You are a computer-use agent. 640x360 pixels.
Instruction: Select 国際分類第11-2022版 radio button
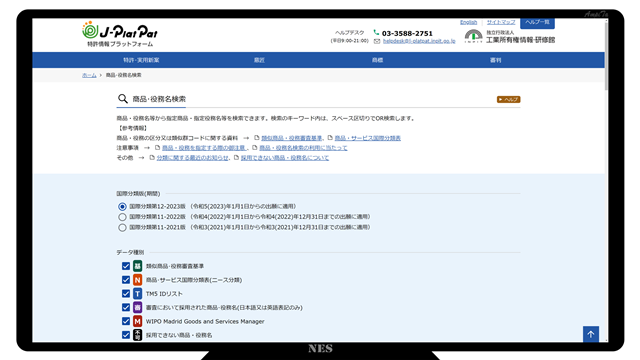pos(122,217)
